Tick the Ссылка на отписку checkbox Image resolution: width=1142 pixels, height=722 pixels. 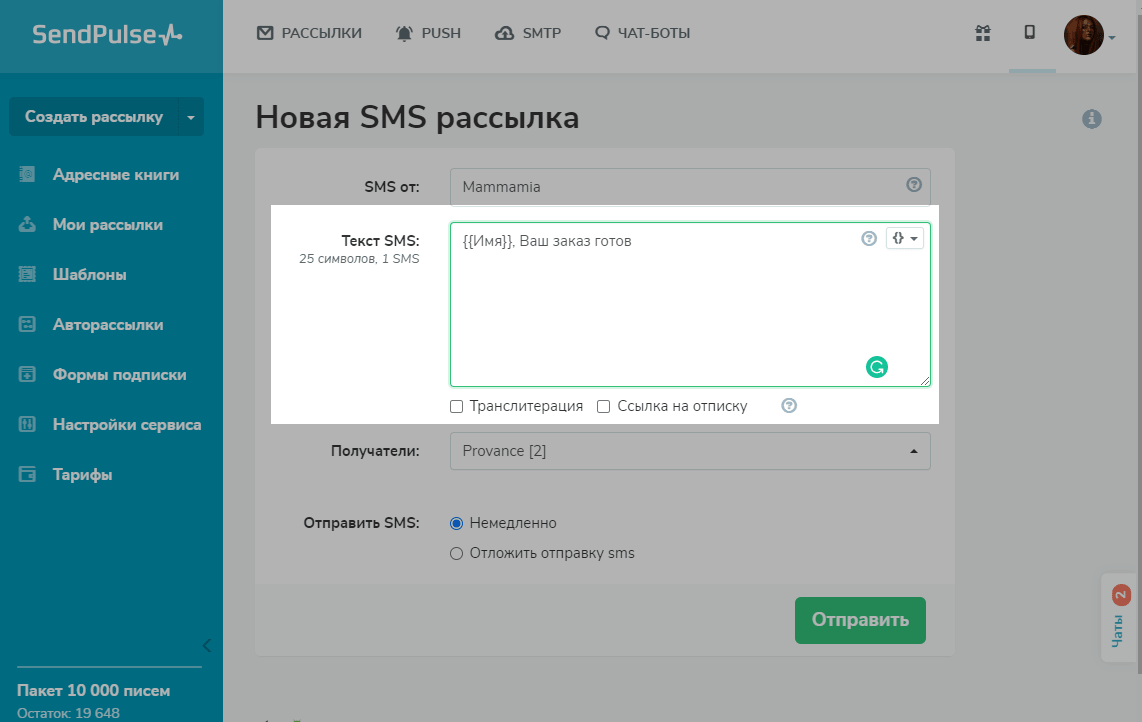coord(603,407)
